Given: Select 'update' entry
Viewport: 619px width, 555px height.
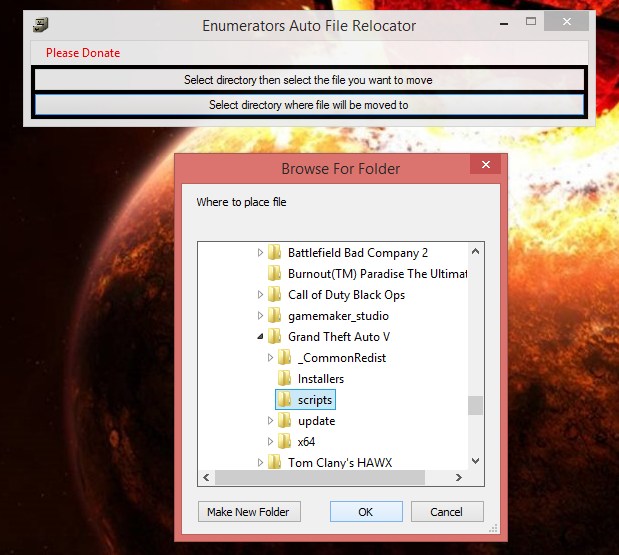Looking at the screenshot, I should click(316, 421).
